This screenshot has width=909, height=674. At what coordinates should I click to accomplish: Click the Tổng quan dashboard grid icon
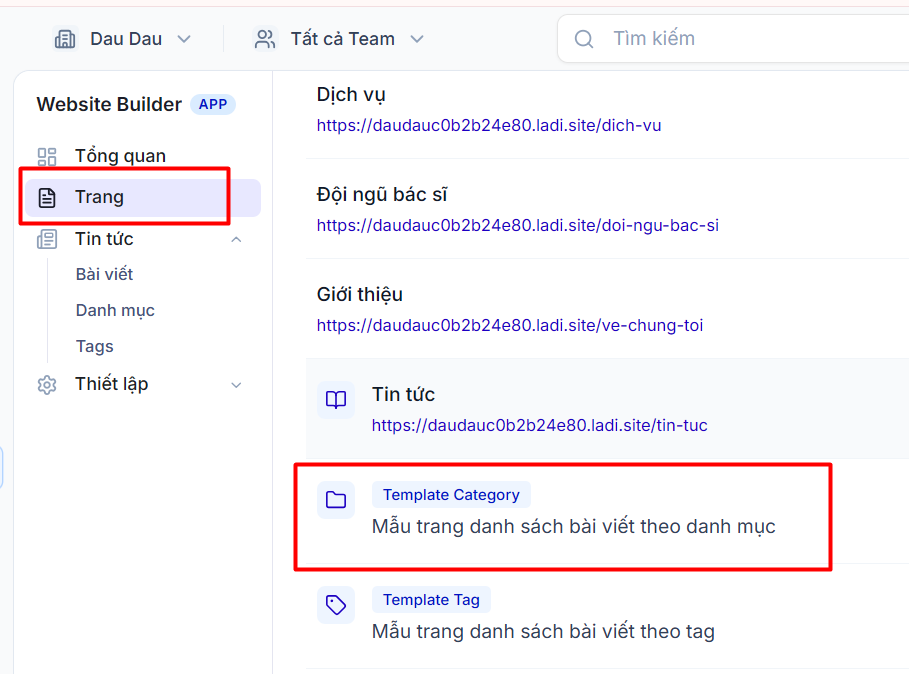click(x=47, y=156)
